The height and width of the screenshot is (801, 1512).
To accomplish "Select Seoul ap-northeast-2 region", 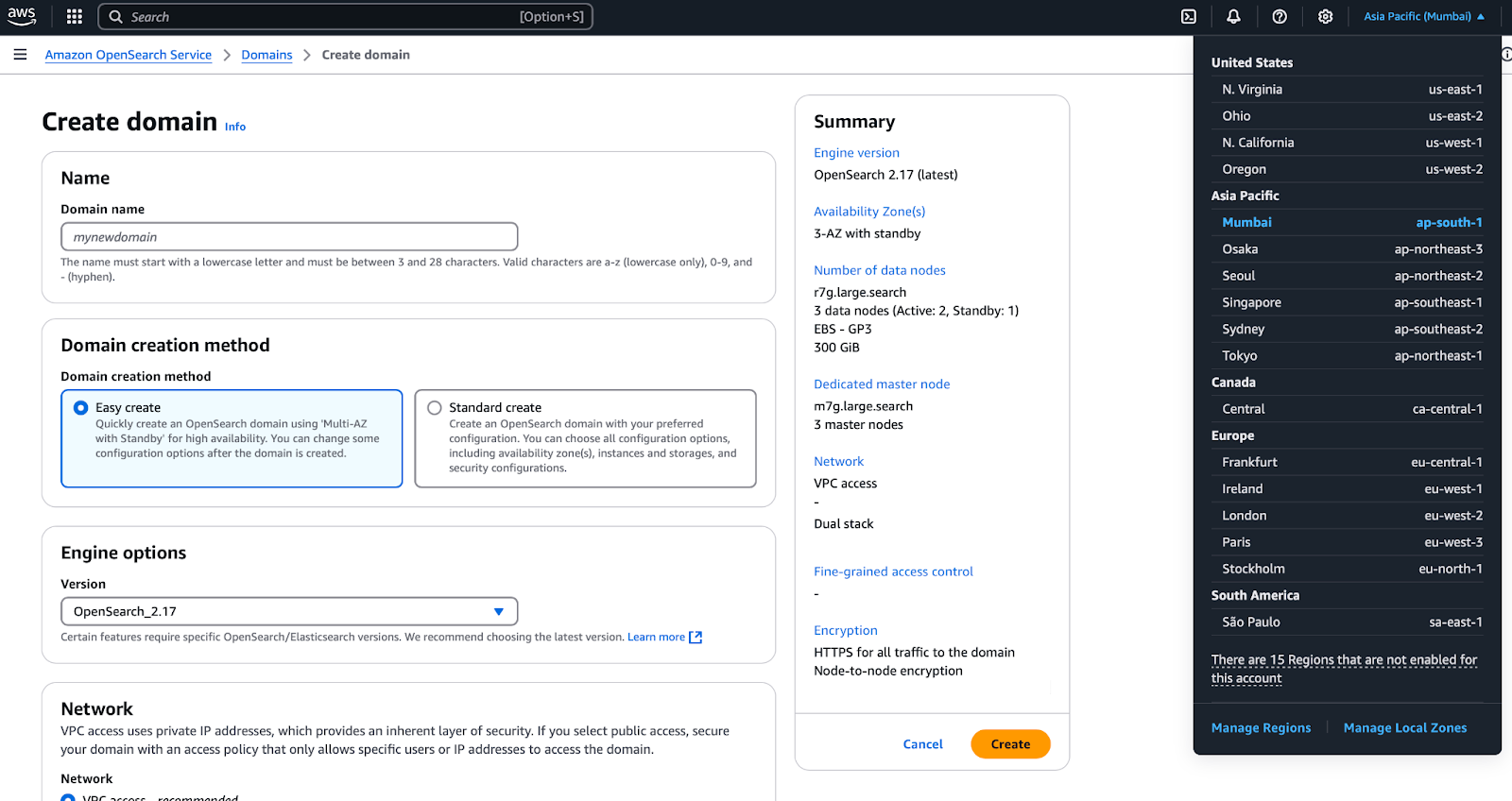I will [x=1351, y=276].
